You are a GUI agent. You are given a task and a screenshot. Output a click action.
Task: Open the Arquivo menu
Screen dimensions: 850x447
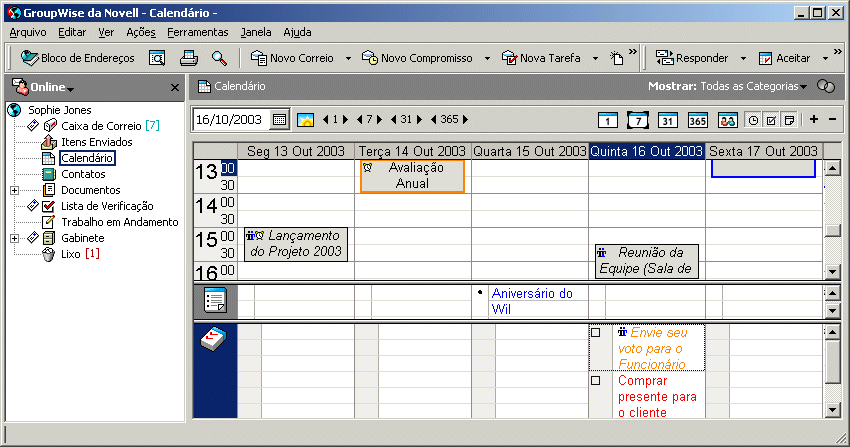tap(28, 33)
